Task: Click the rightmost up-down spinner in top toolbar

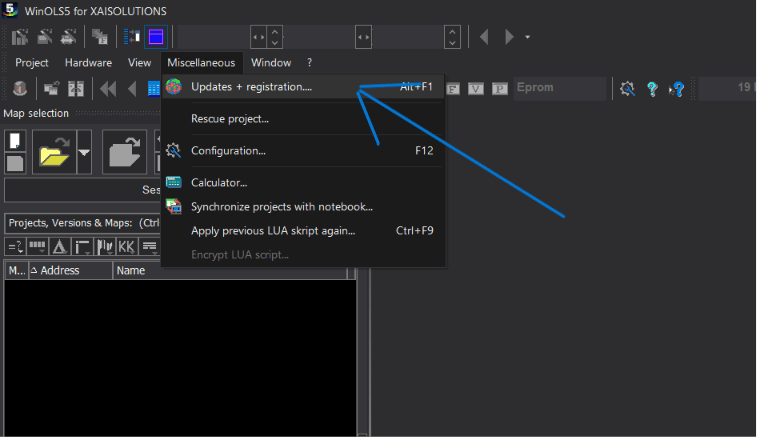Action: [x=452, y=37]
